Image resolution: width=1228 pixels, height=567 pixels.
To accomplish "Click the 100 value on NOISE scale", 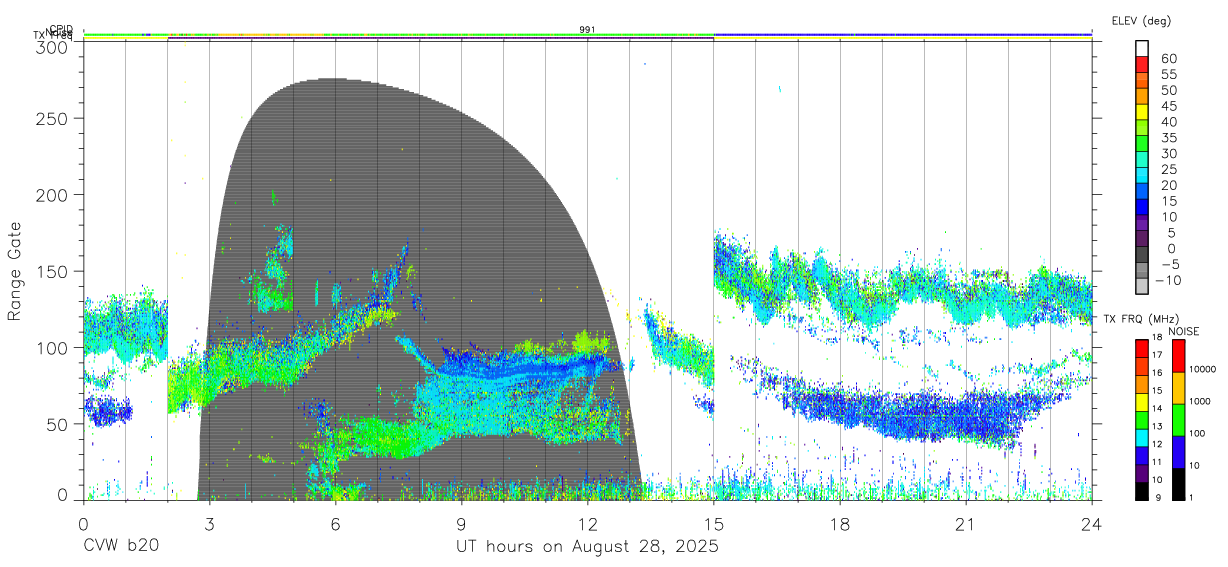I will 1195,433.
